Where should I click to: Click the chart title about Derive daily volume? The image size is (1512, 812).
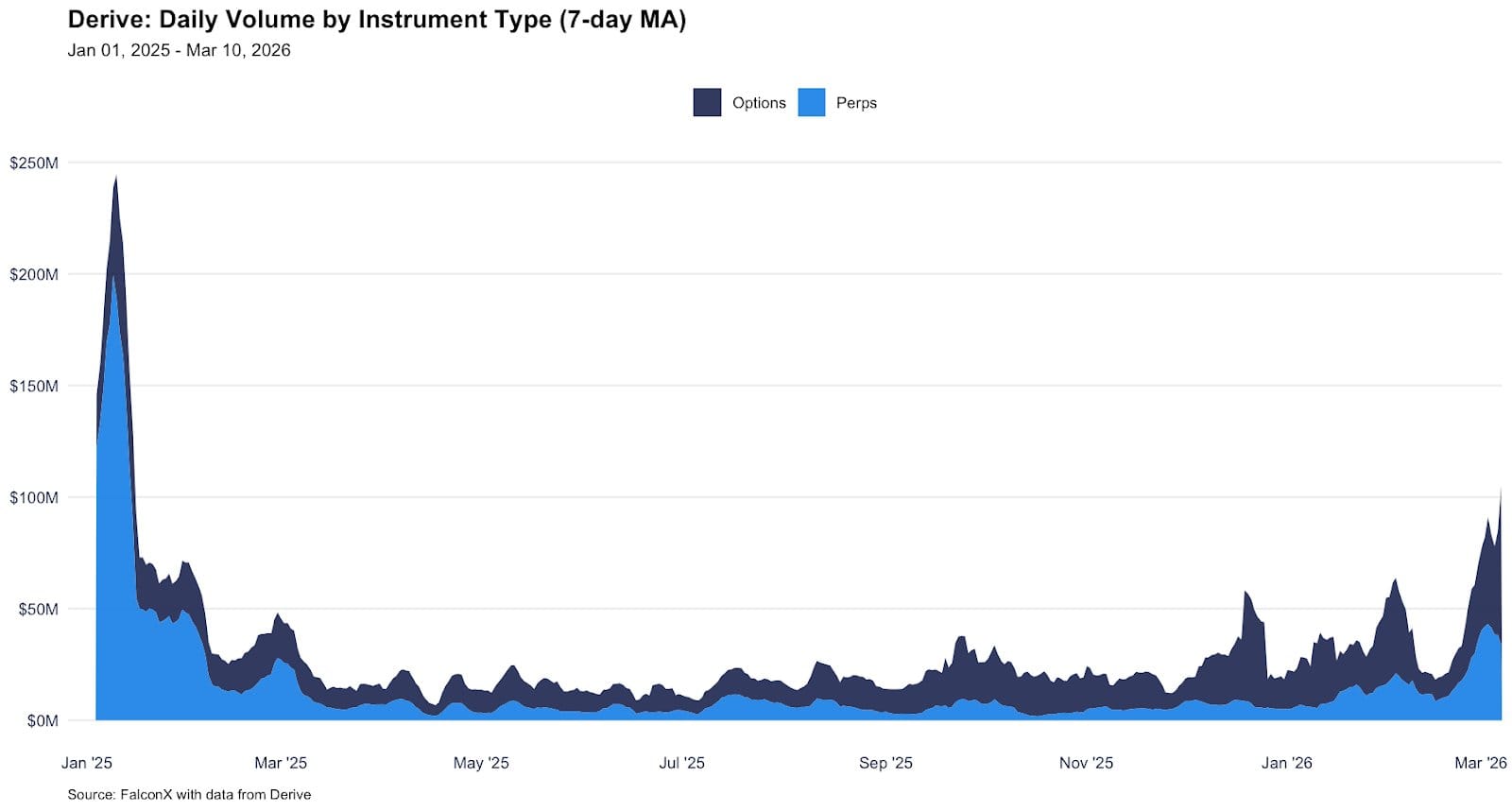376,20
